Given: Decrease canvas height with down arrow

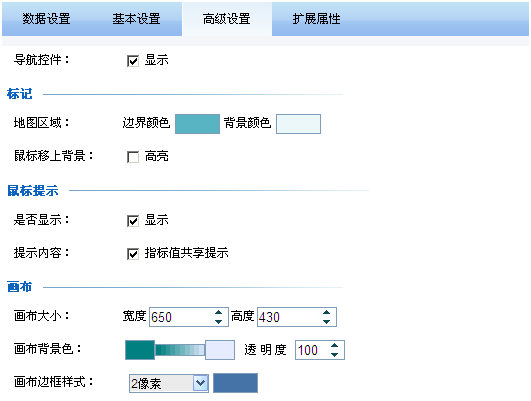Looking at the screenshot, I should pyautogui.click(x=326, y=321).
